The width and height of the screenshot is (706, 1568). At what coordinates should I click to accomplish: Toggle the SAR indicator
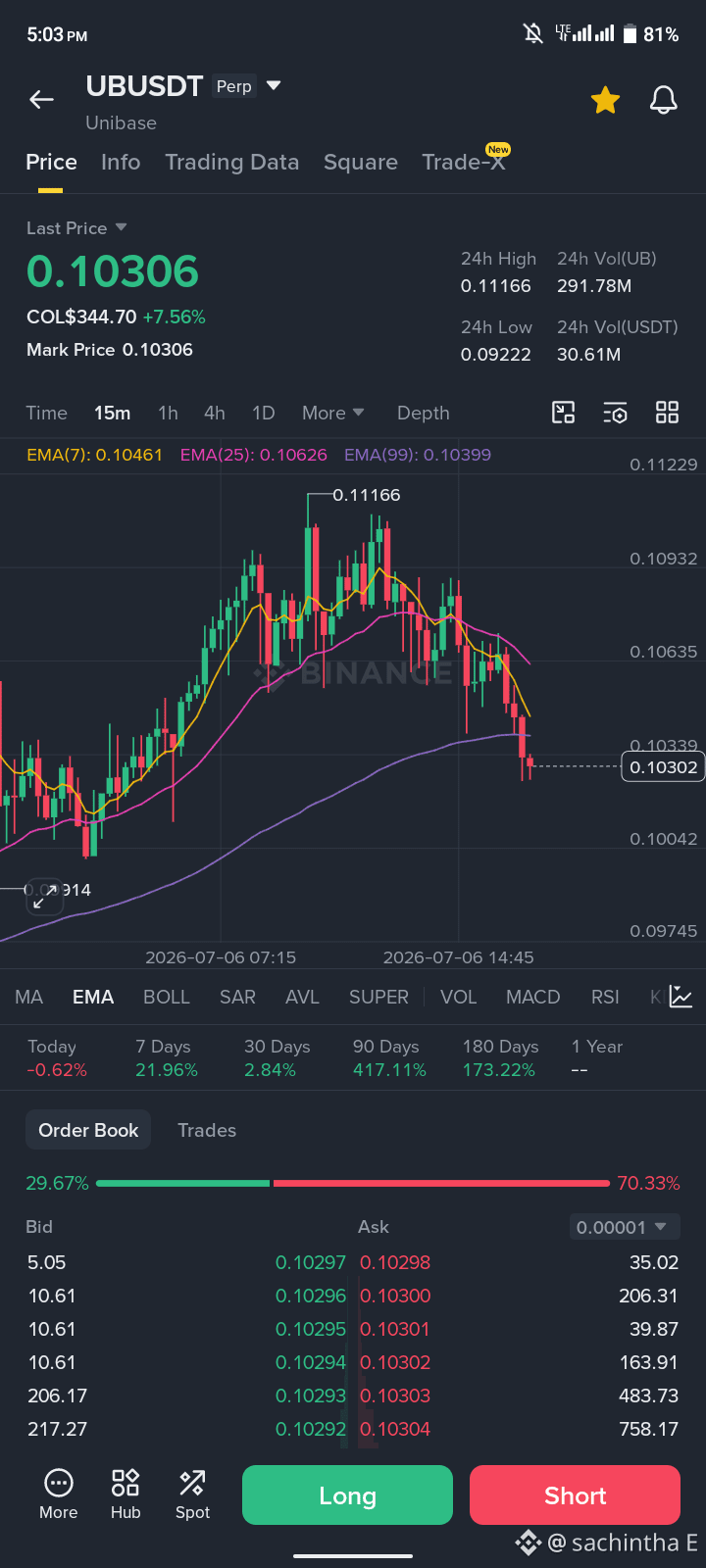pyautogui.click(x=237, y=997)
